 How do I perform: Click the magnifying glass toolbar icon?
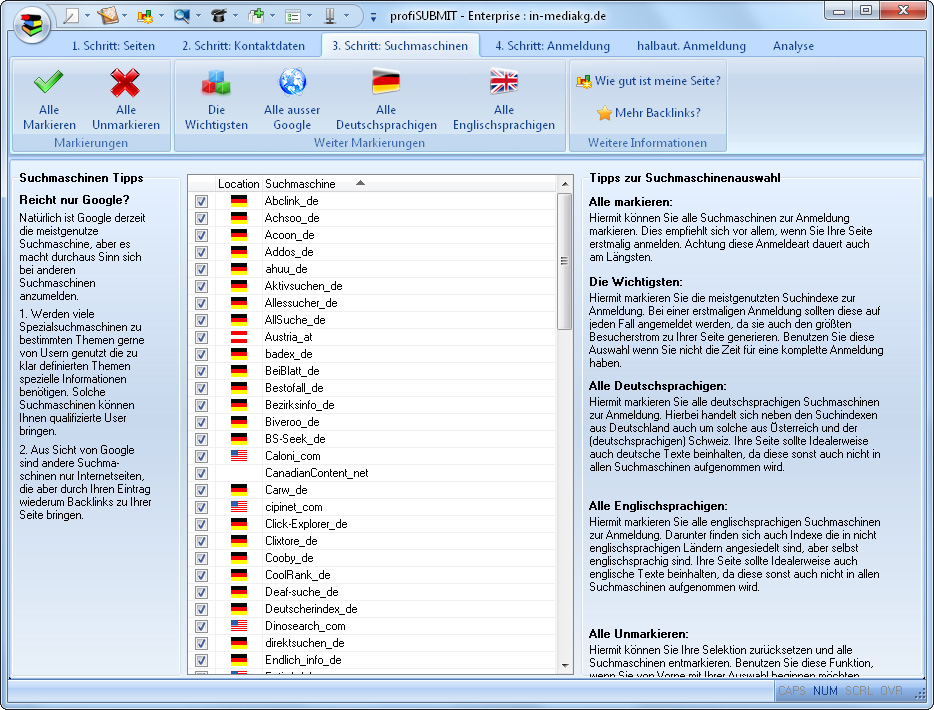tap(182, 16)
